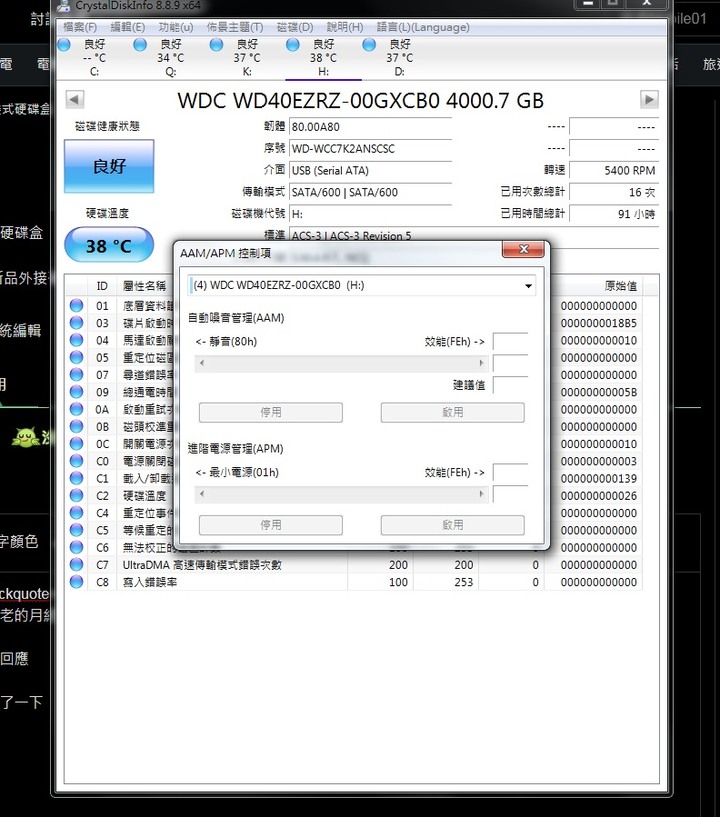The image size is (720, 817).
Task: Close the AAM/APM 控制項 dialog
Action: (x=523, y=249)
